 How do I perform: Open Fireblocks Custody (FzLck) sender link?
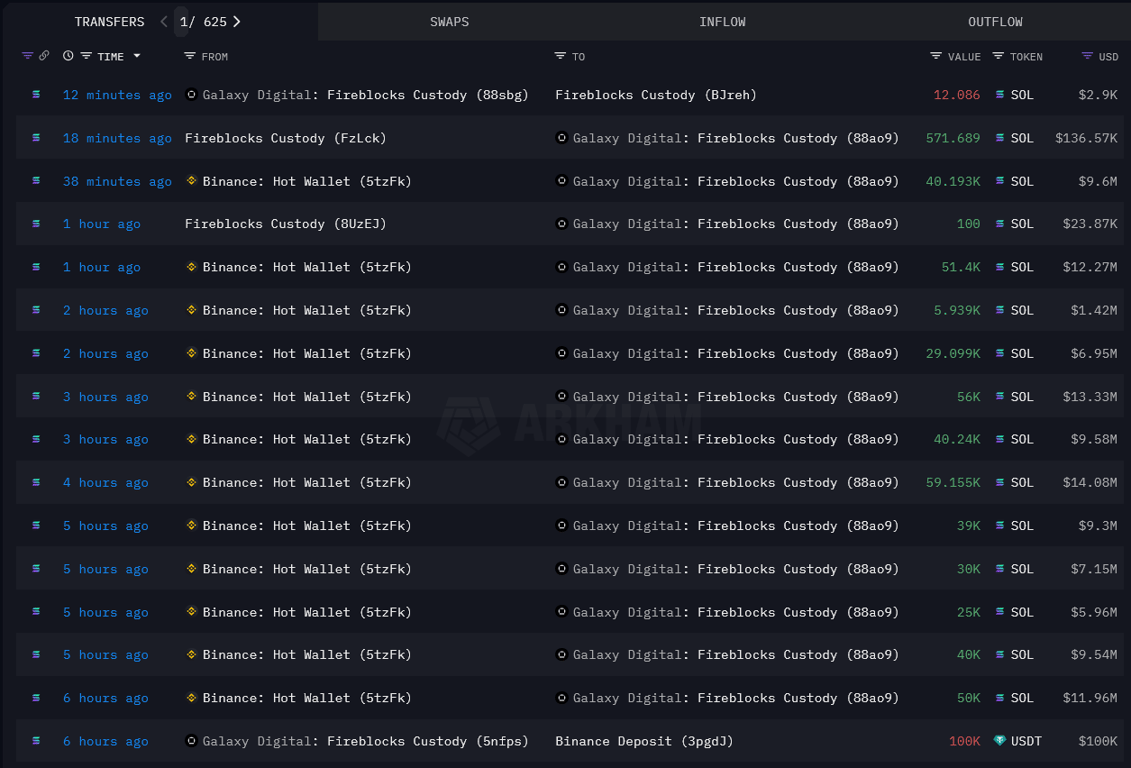point(285,138)
